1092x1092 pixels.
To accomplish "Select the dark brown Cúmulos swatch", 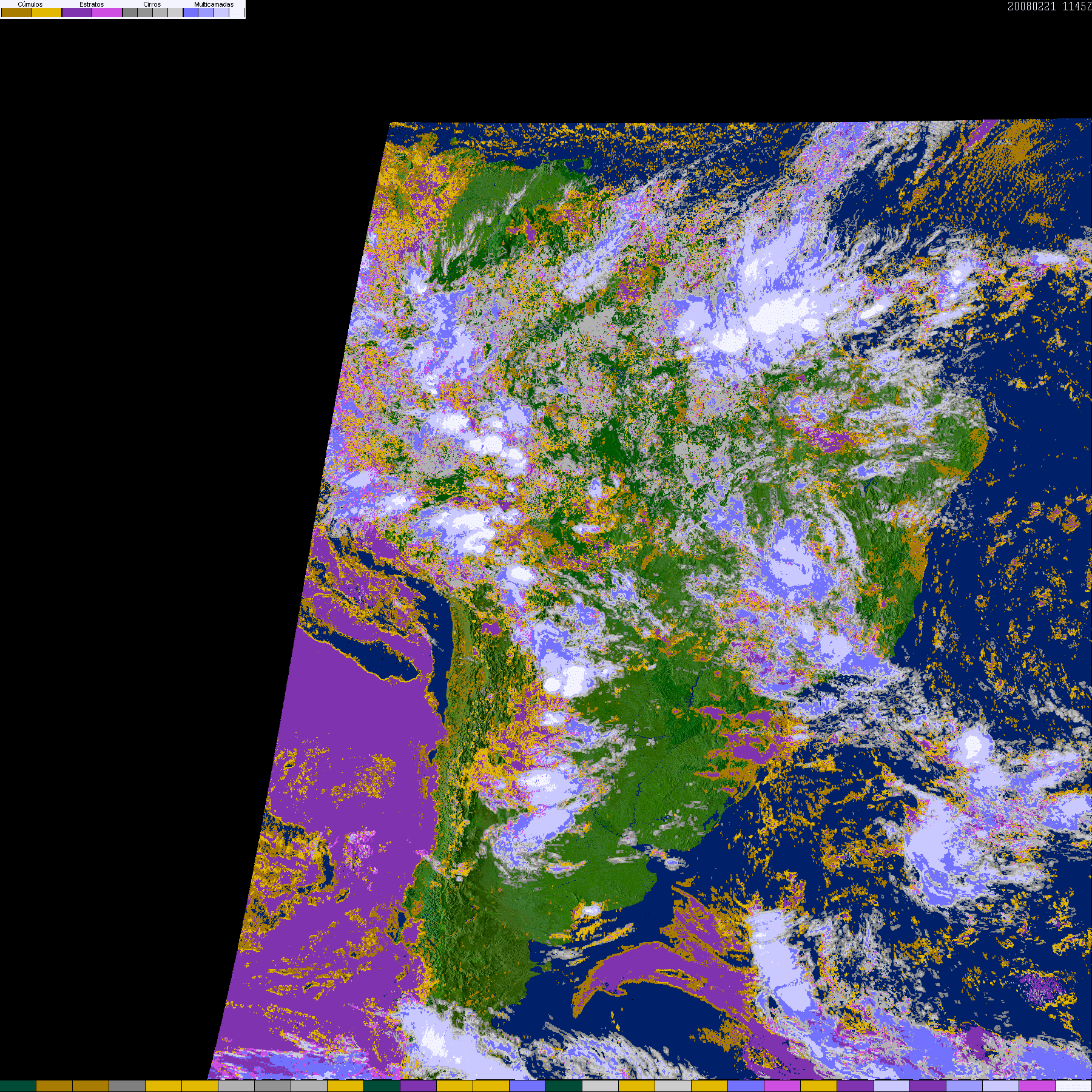I will (16, 13).
